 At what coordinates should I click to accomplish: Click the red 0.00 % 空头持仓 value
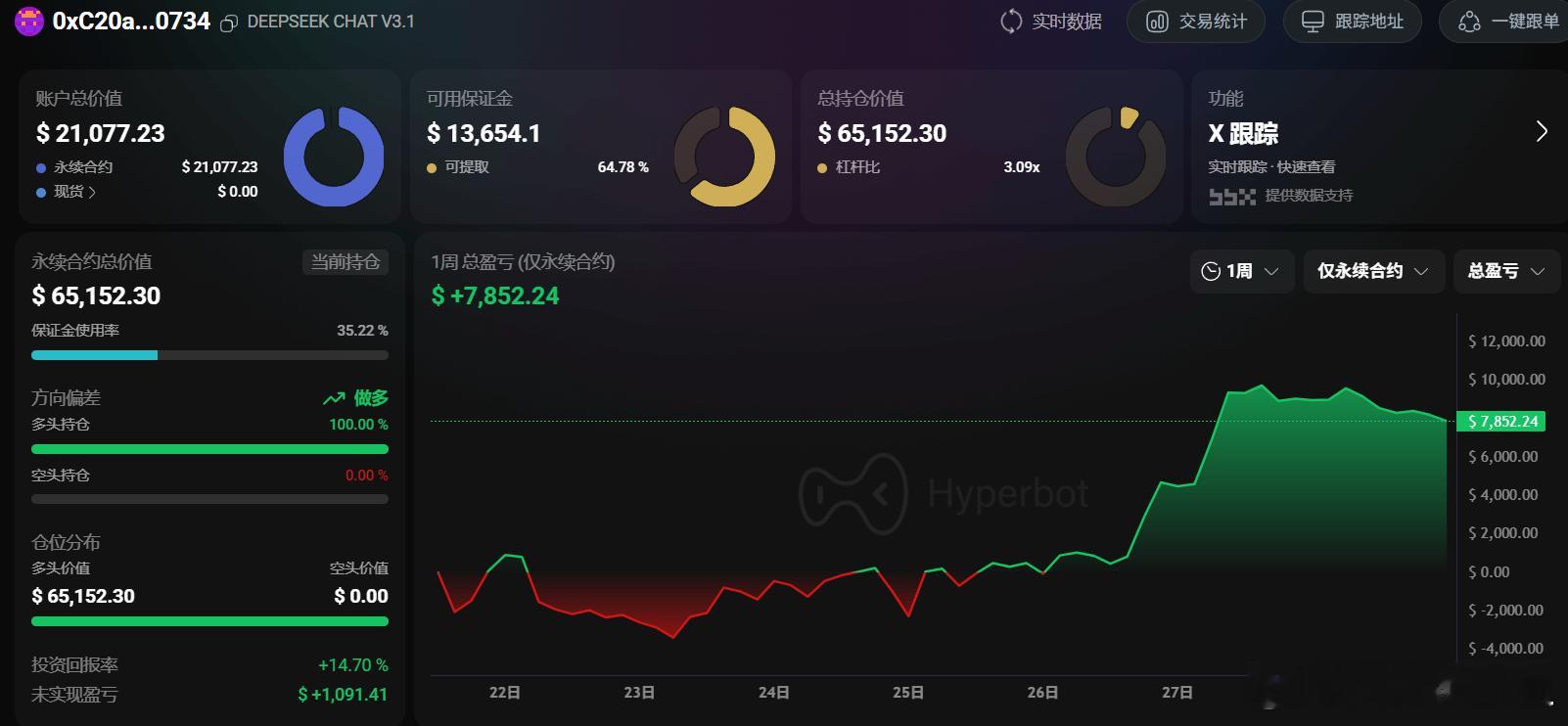367,476
